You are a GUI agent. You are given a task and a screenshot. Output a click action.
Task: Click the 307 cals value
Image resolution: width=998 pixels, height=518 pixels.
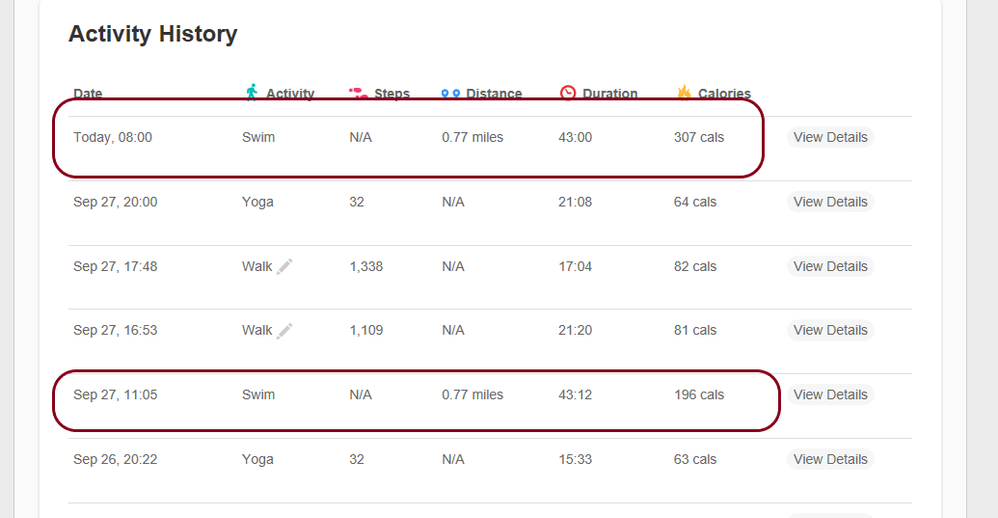point(699,137)
